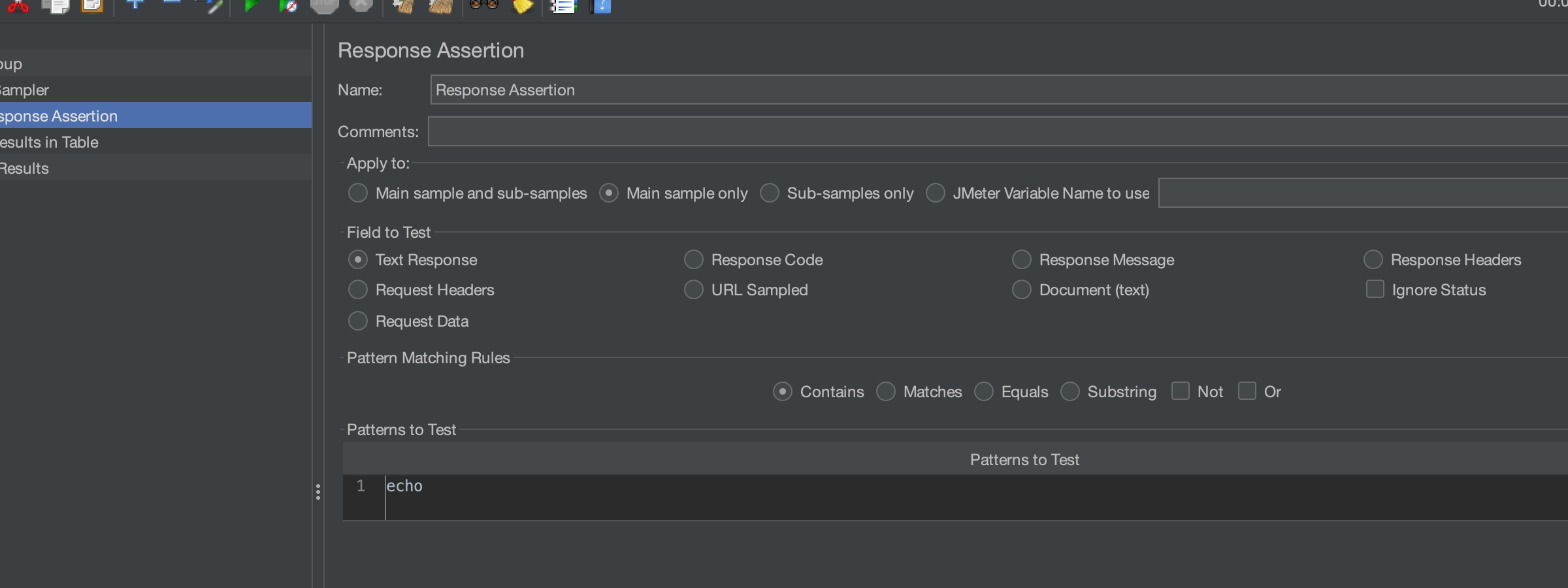
Task: Open Help with blue question icon
Action: (x=600, y=6)
